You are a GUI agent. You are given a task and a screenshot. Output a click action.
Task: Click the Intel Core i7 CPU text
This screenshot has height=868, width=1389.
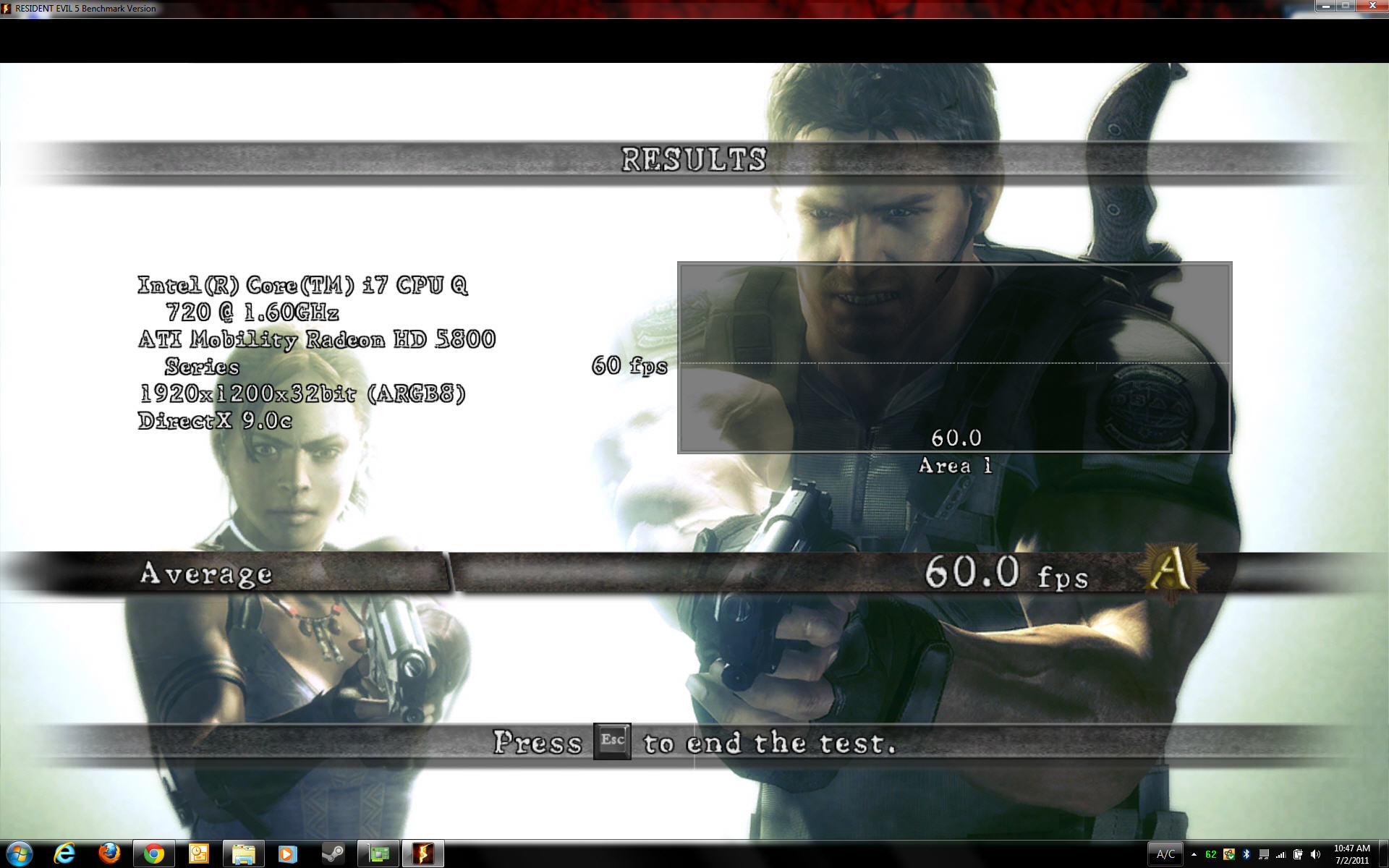click(303, 285)
